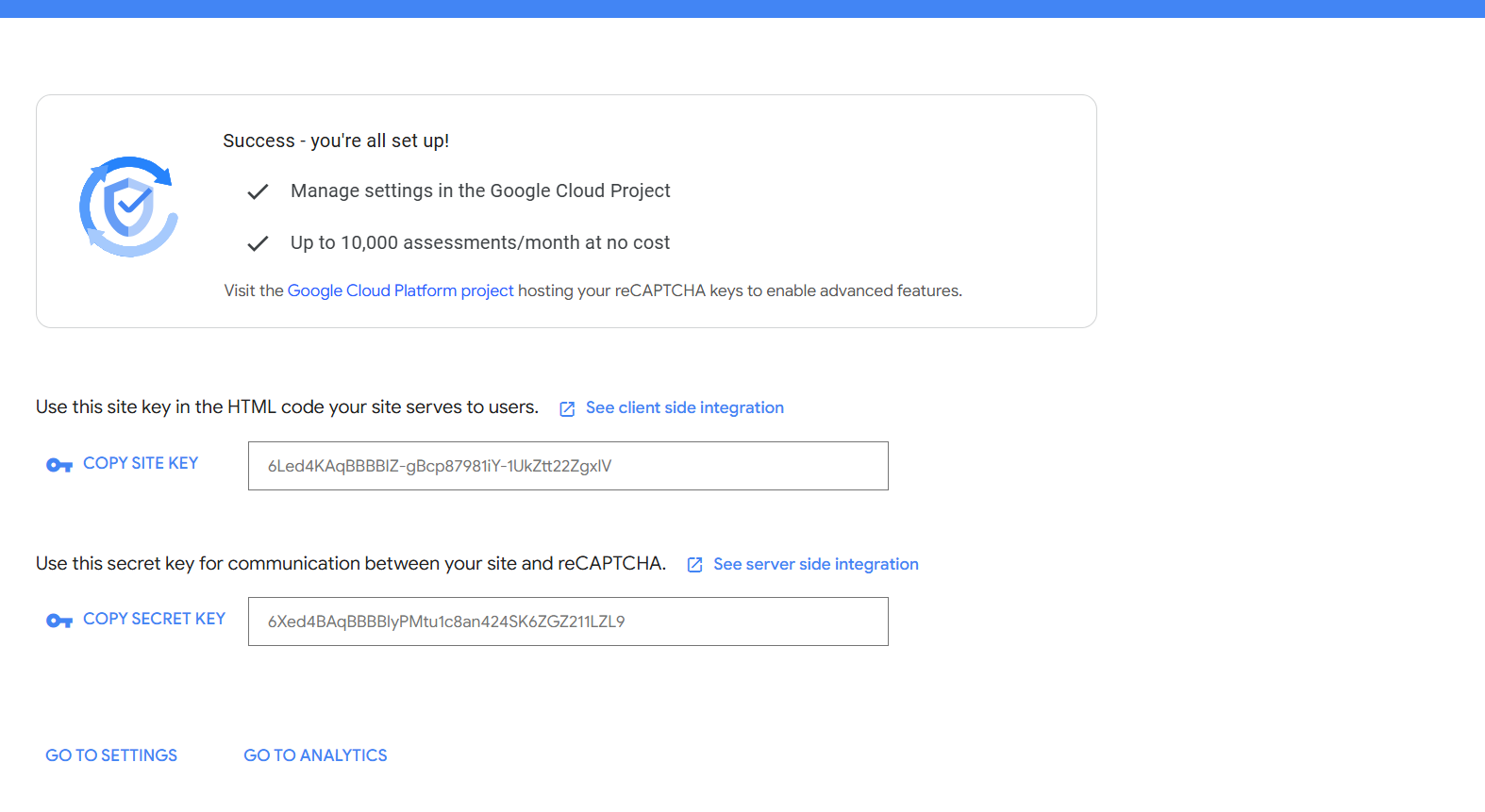Click external-link icon before client side integration
This screenshot has height=812, width=1485.
pyautogui.click(x=567, y=408)
